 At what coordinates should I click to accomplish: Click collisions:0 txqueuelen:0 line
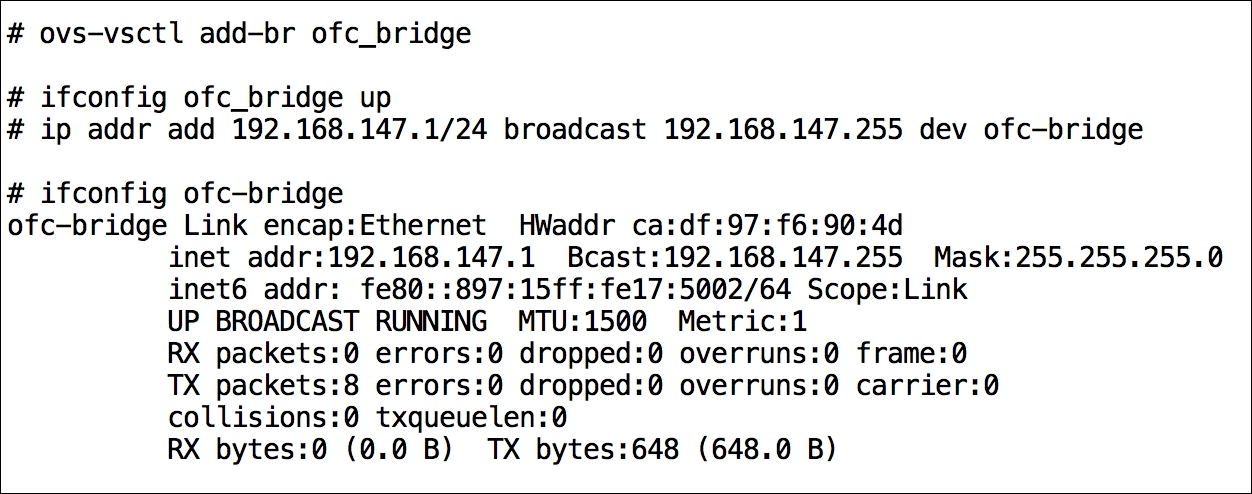click(367, 418)
